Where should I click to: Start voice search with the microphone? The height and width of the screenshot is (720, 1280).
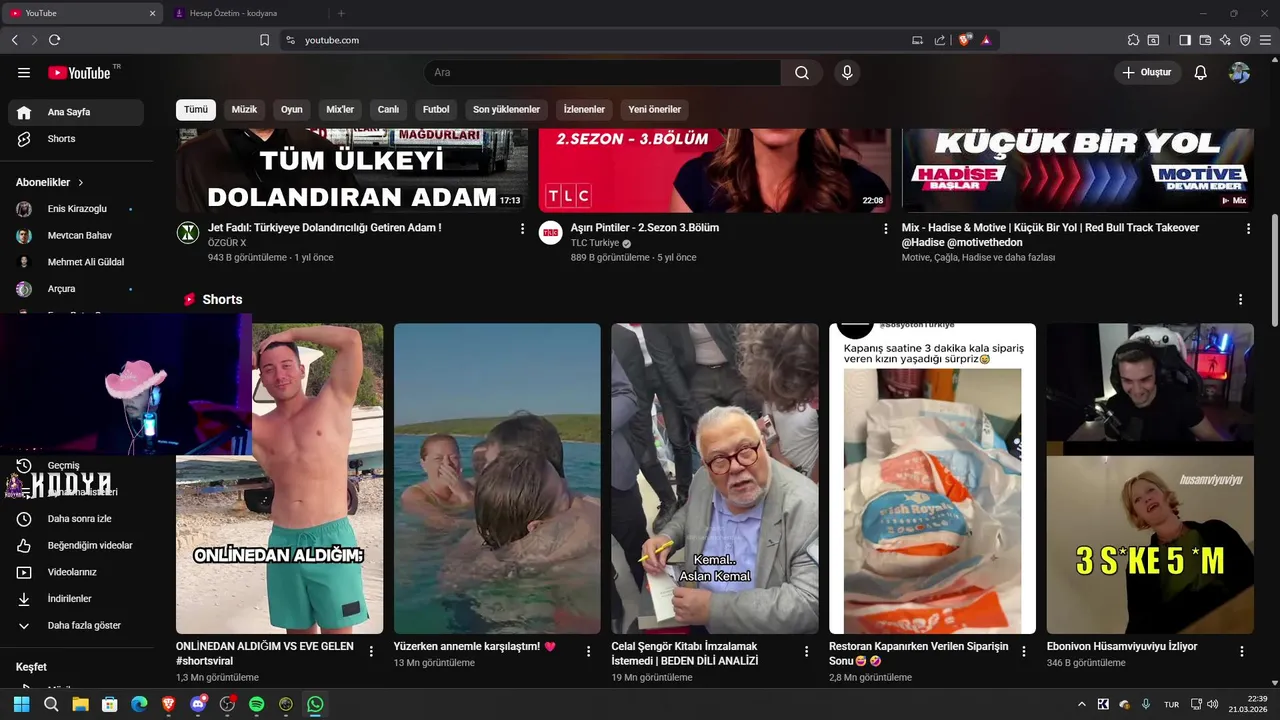[x=847, y=73]
